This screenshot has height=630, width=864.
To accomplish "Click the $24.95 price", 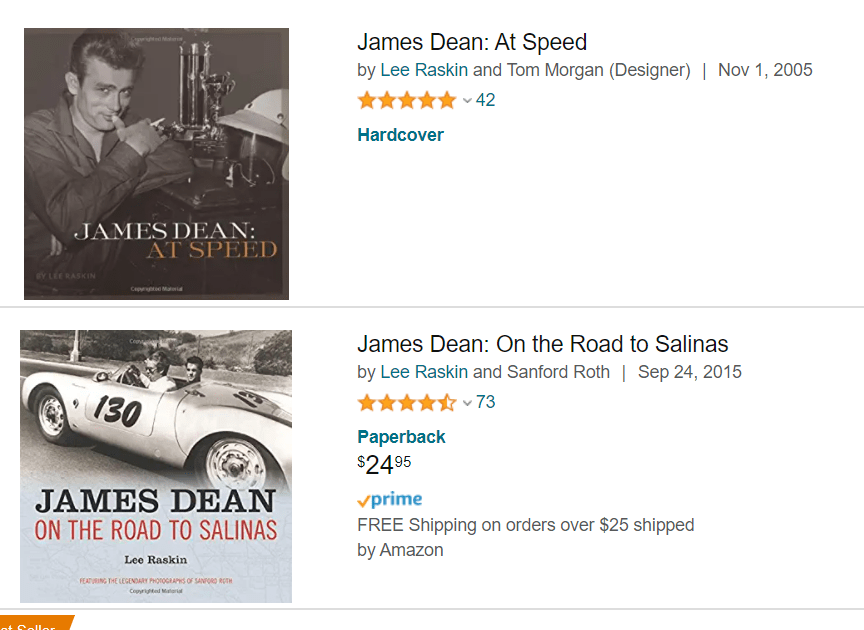I will pyautogui.click(x=384, y=465).
